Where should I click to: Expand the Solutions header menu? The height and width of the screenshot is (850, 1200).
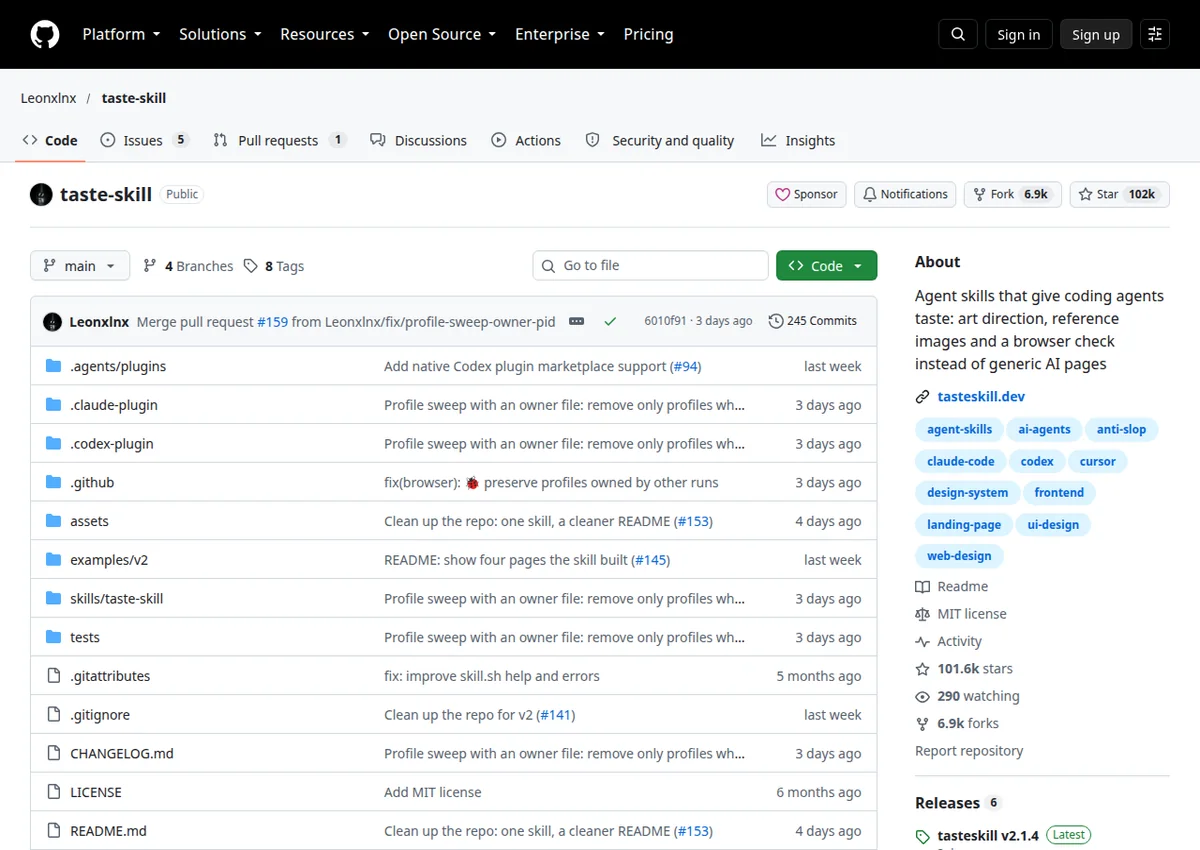(x=220, y=34)
